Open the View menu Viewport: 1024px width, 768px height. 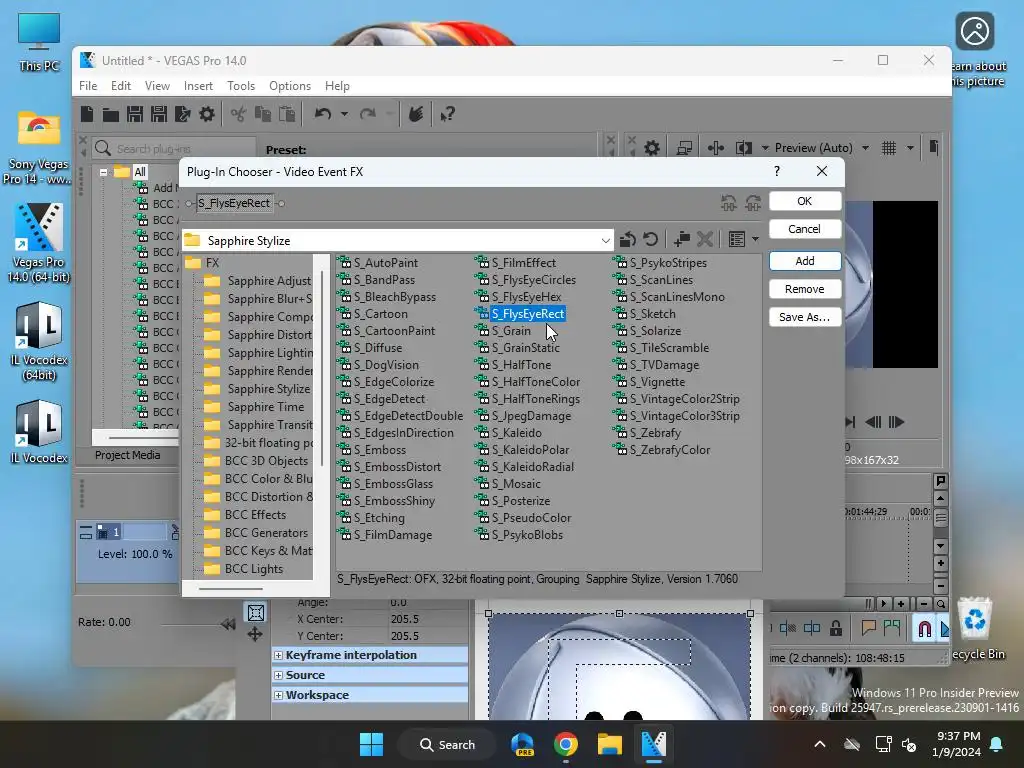point(157,86)
